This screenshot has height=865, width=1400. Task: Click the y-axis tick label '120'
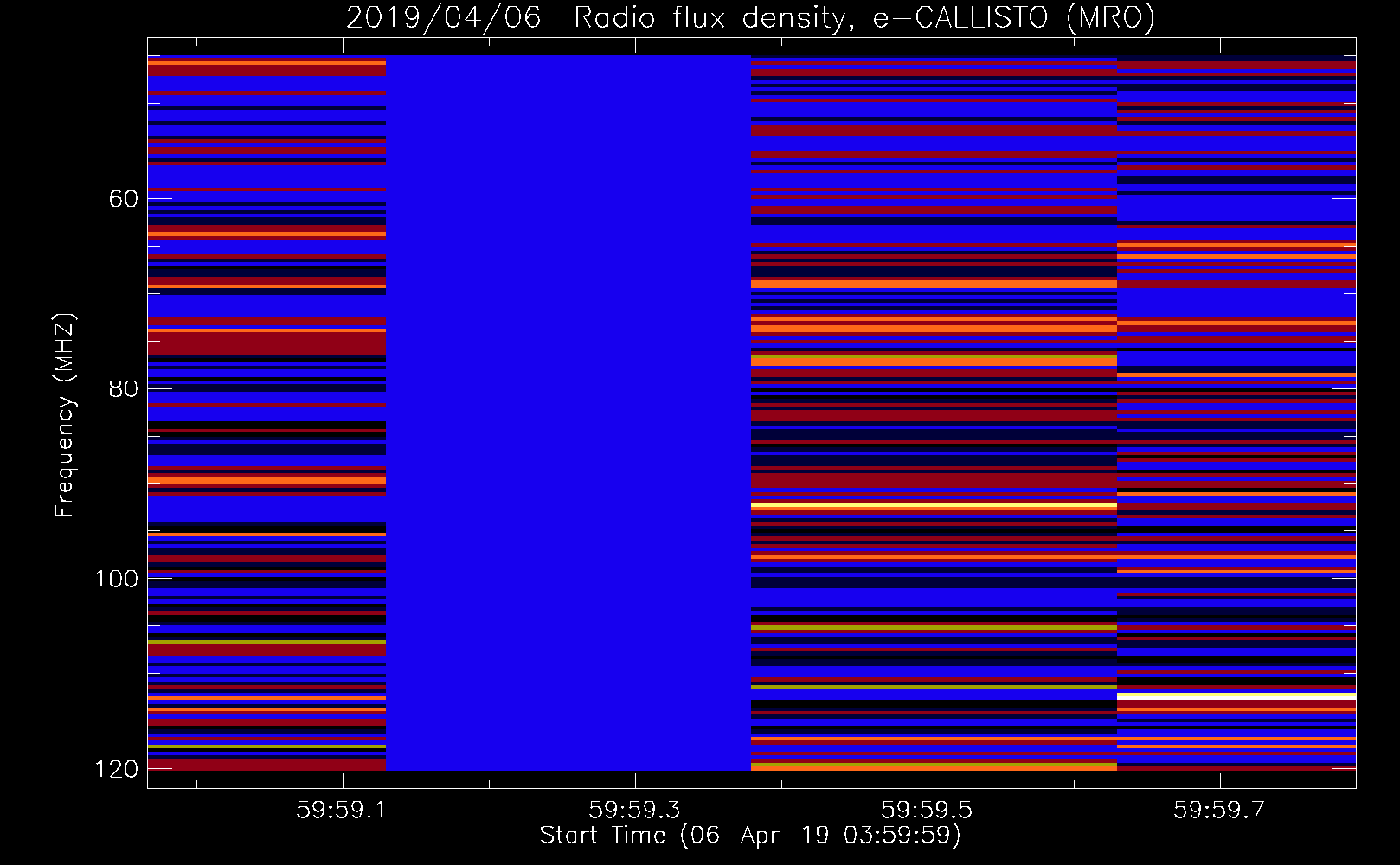pyautogui.click(x=116, y=769)
